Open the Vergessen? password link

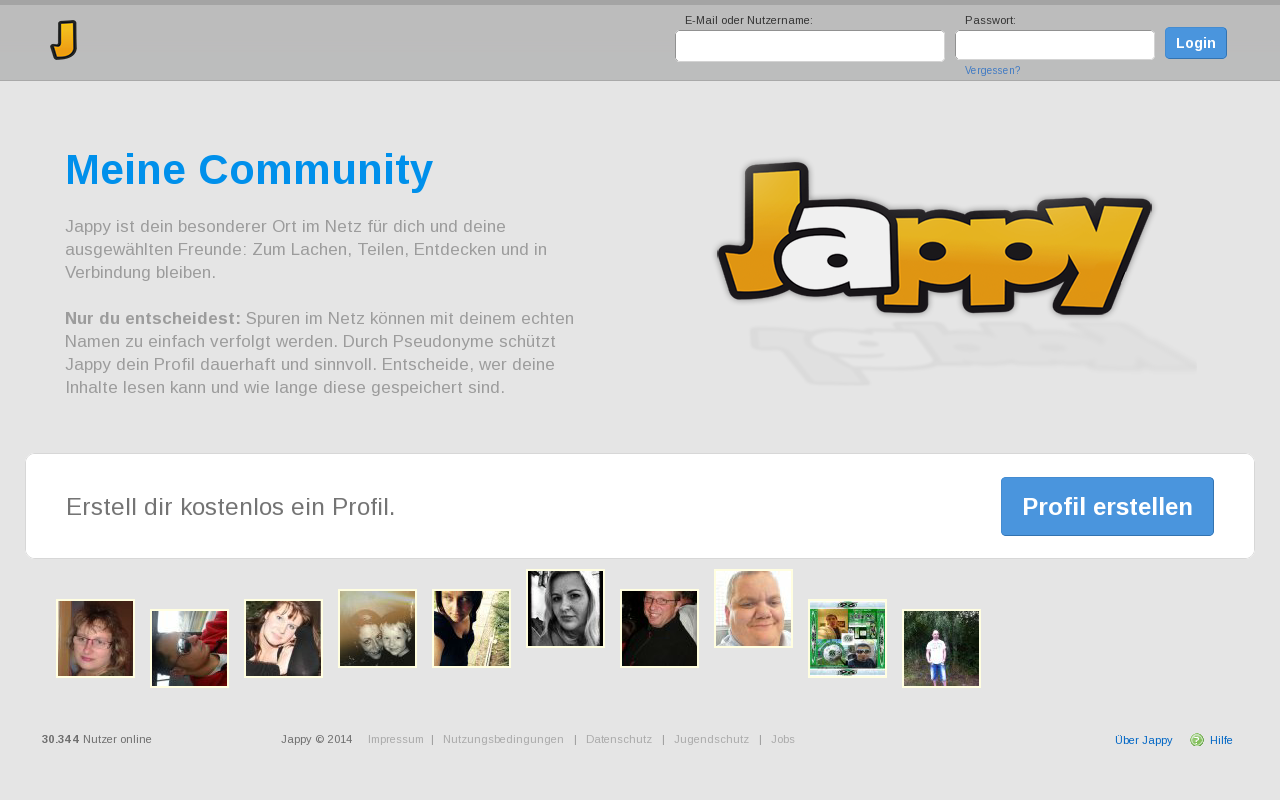(992, 70)
